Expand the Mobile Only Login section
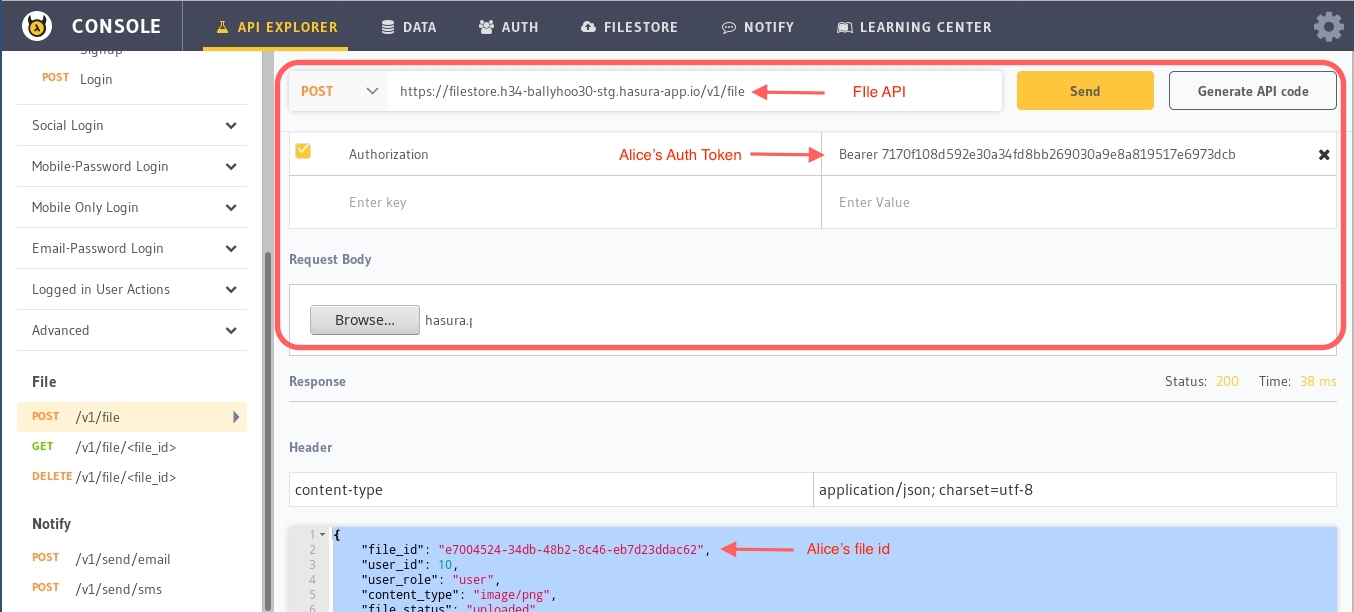Viewport: 1354px width, 612px height. click(x=132, y=208)
